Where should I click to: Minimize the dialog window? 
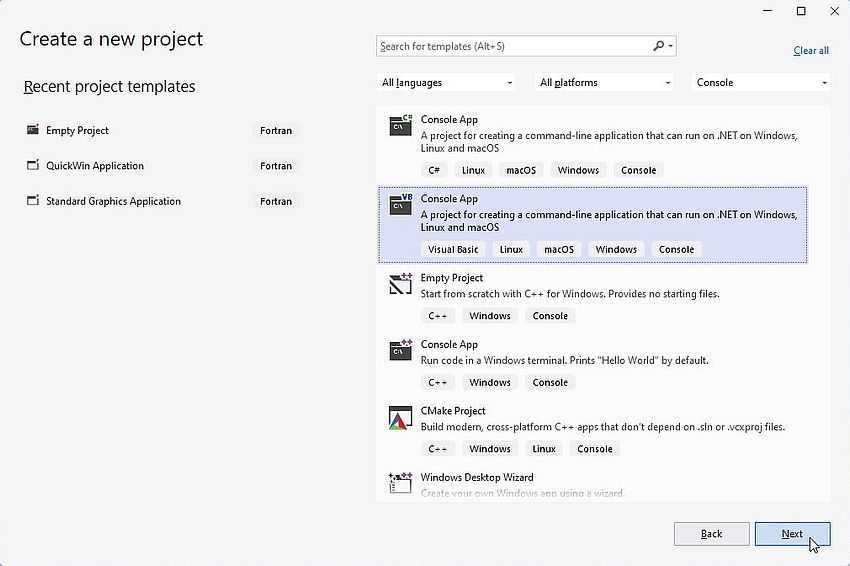768,11
